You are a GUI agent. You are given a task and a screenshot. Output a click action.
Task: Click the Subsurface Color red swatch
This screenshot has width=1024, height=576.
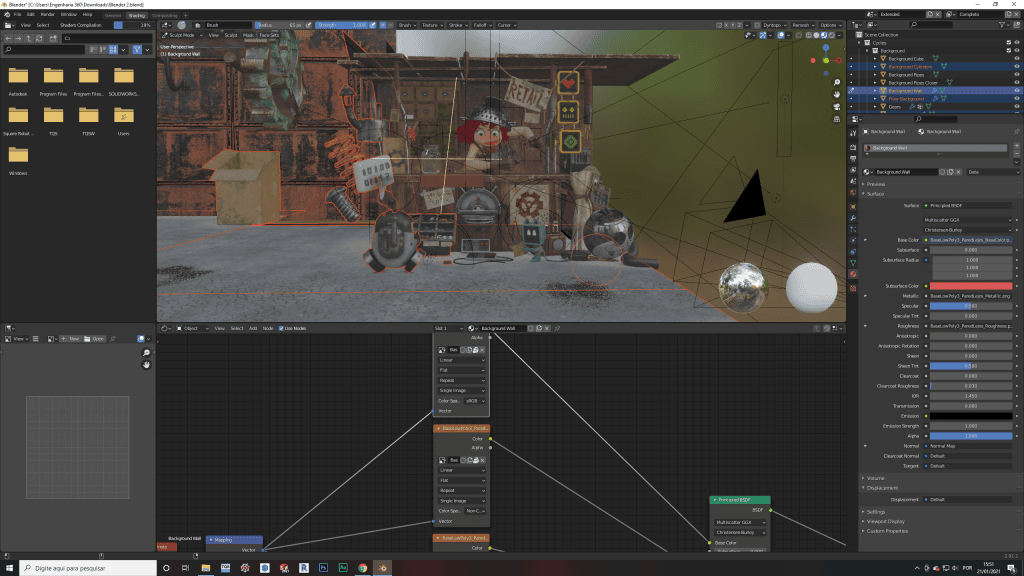click(x=971, y=286)
